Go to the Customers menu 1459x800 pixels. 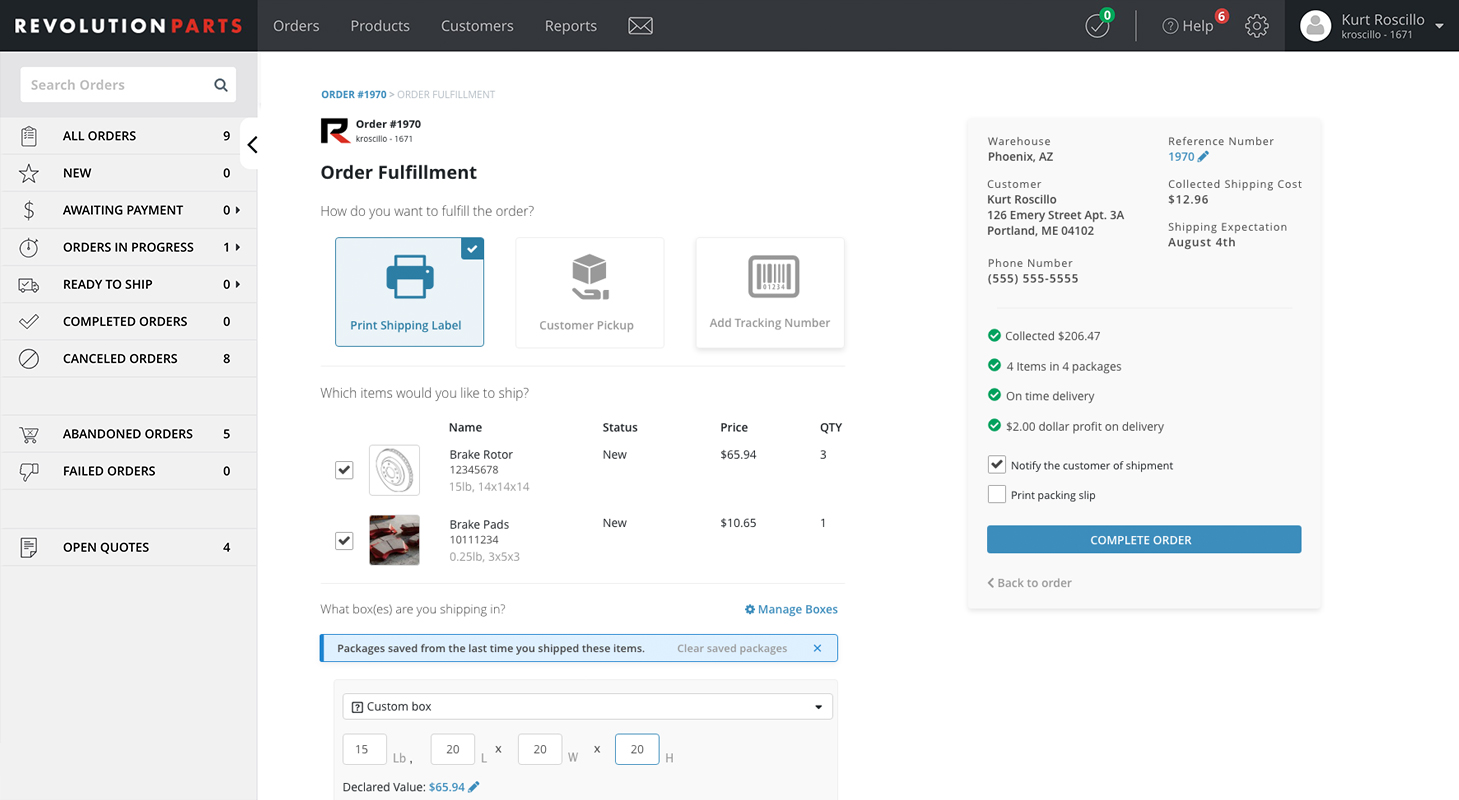point(477,26)
